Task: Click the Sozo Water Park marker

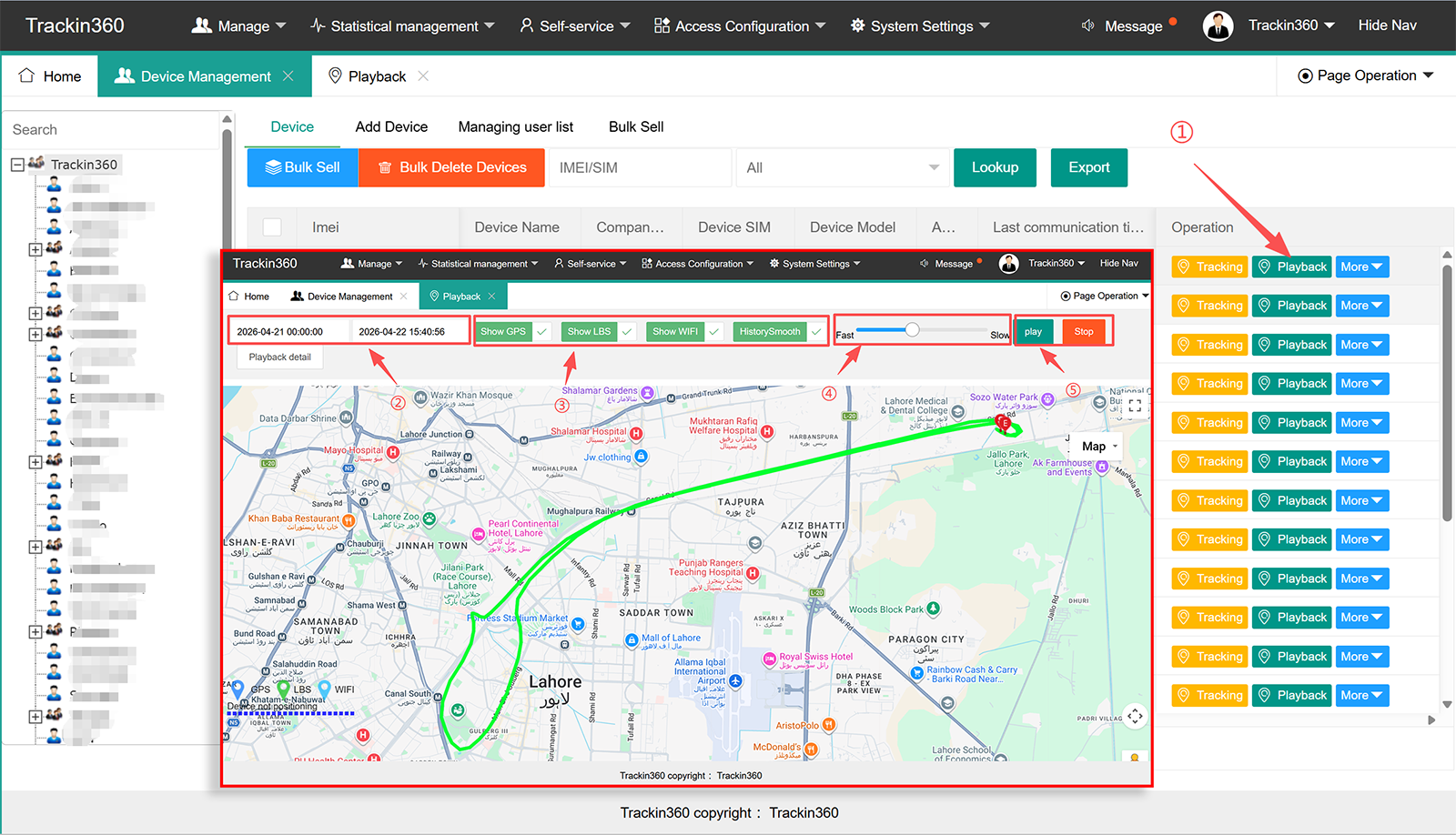Action: [x=1047, y=398]
